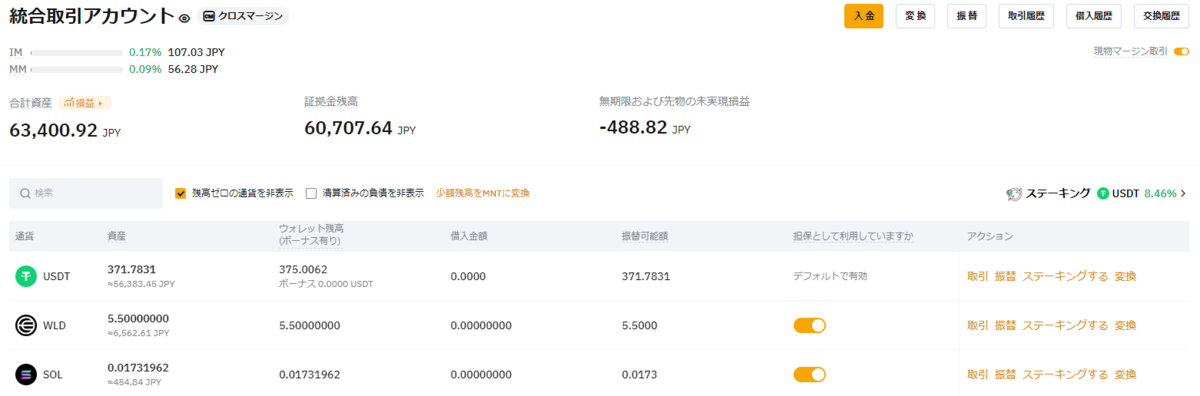Viewport: 1200px width, 396px height.
Task: Click SOL transferable amount 0.0173
Action: coord(640,374)
